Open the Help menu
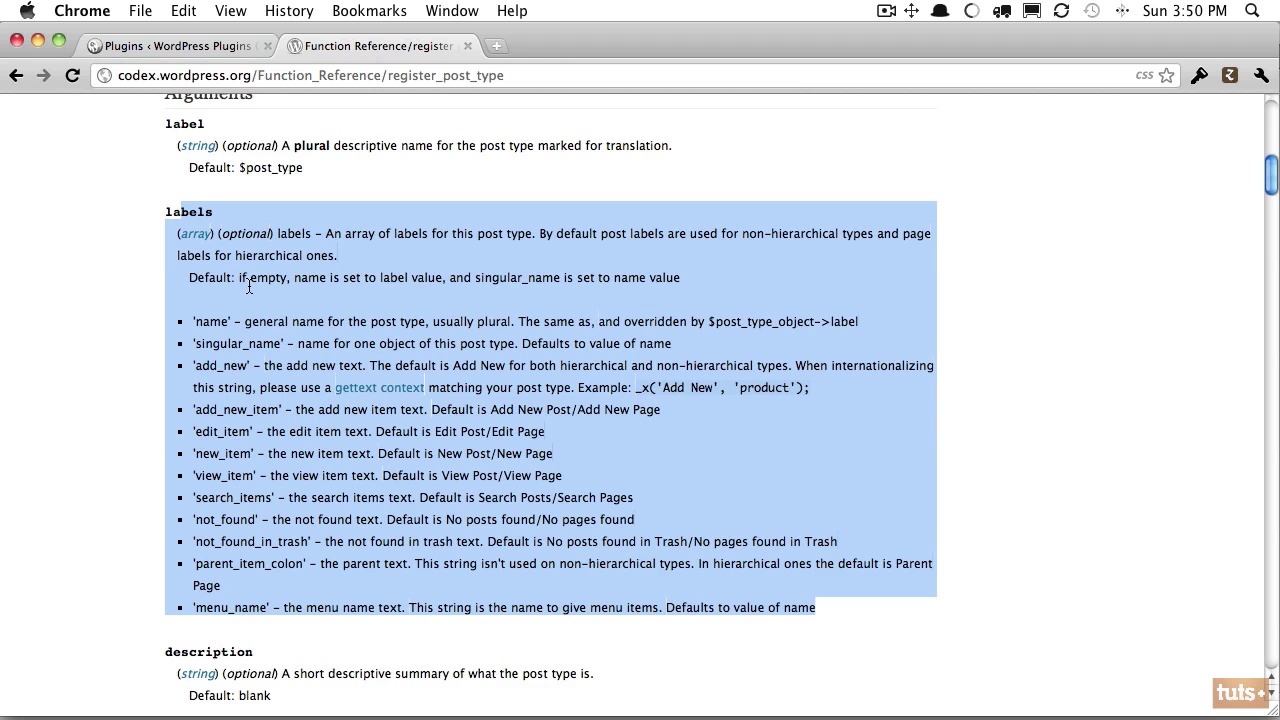This screenshot has width=1280, height=720. coord(512,11)
